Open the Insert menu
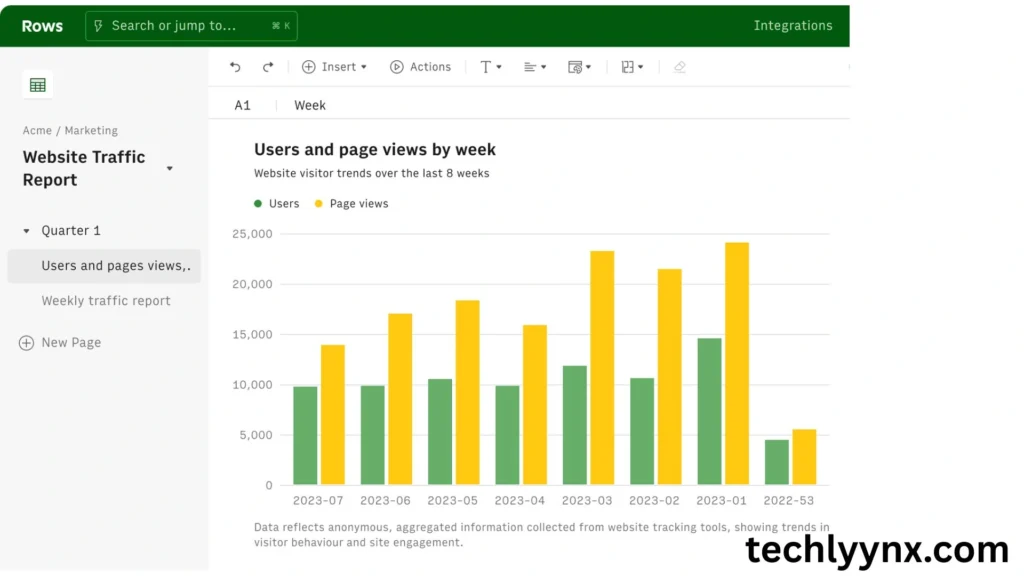The width and height of the screenshot is (1024, 576). (334, 67)
